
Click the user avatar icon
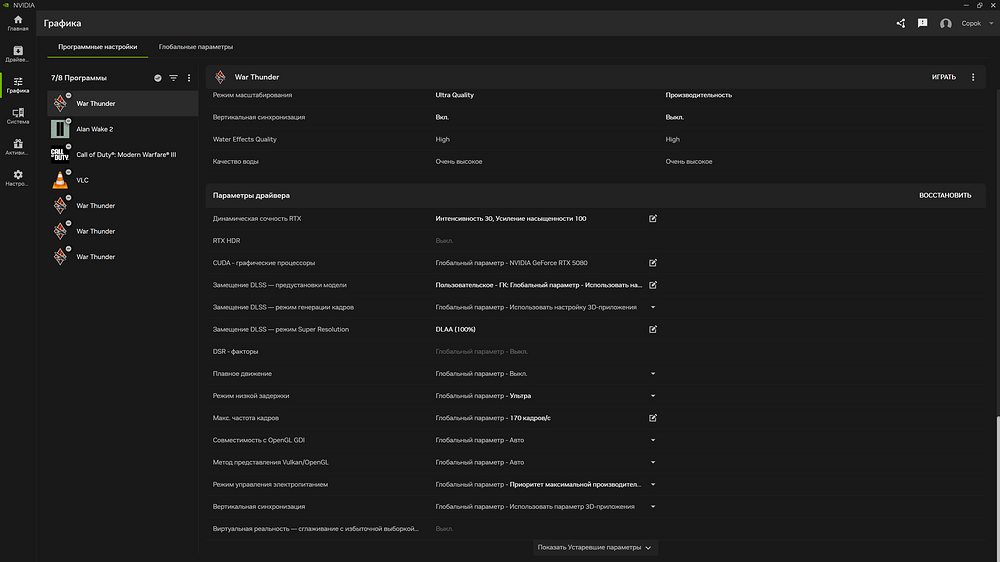tap(945, 24)
